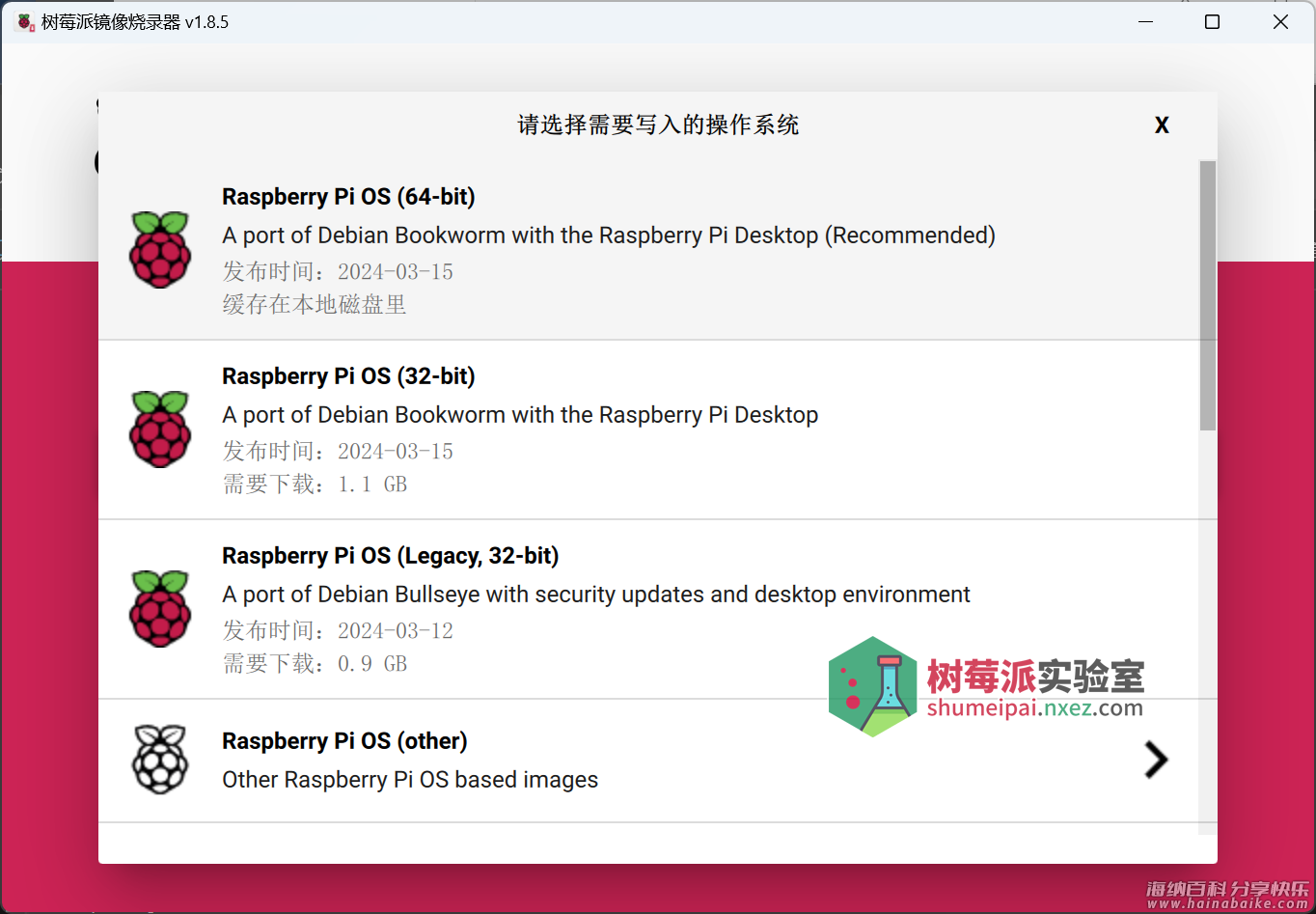1316x914 pixels.
Task: Click the '需要下载: 1.1 GB' size line
Action: click(x=315, y=485)
